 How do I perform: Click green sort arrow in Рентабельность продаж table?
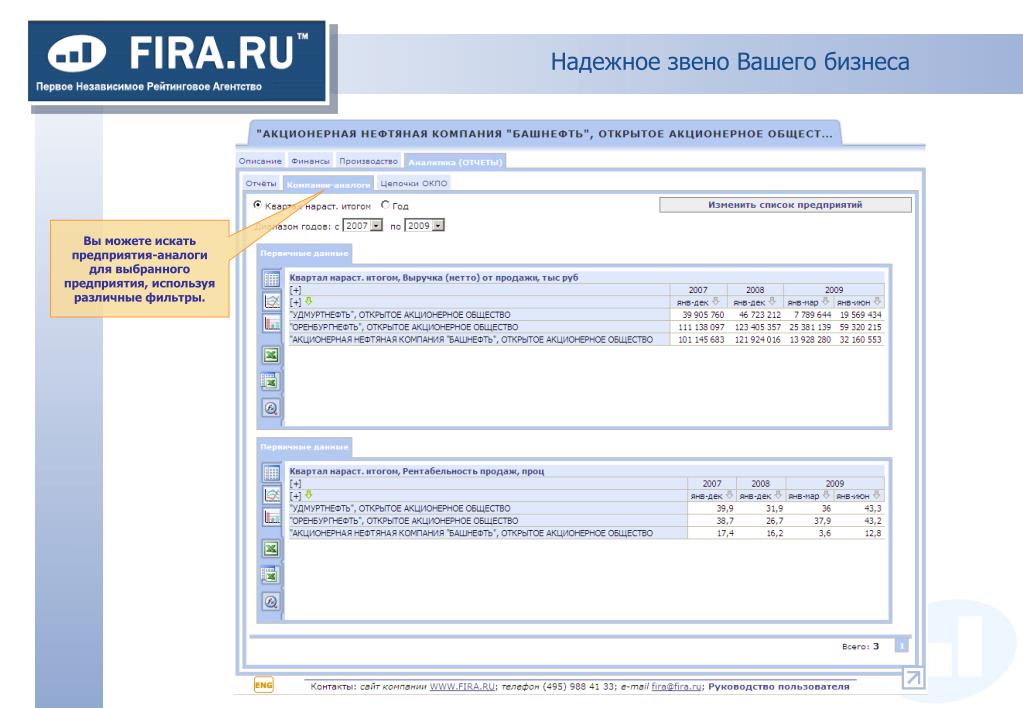click(309, 495)
